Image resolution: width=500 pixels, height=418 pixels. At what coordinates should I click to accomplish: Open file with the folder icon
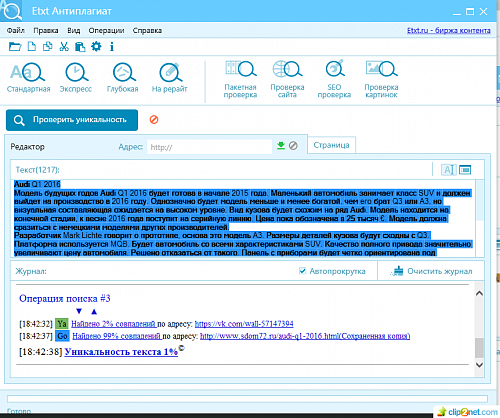[x=15, y=47]
